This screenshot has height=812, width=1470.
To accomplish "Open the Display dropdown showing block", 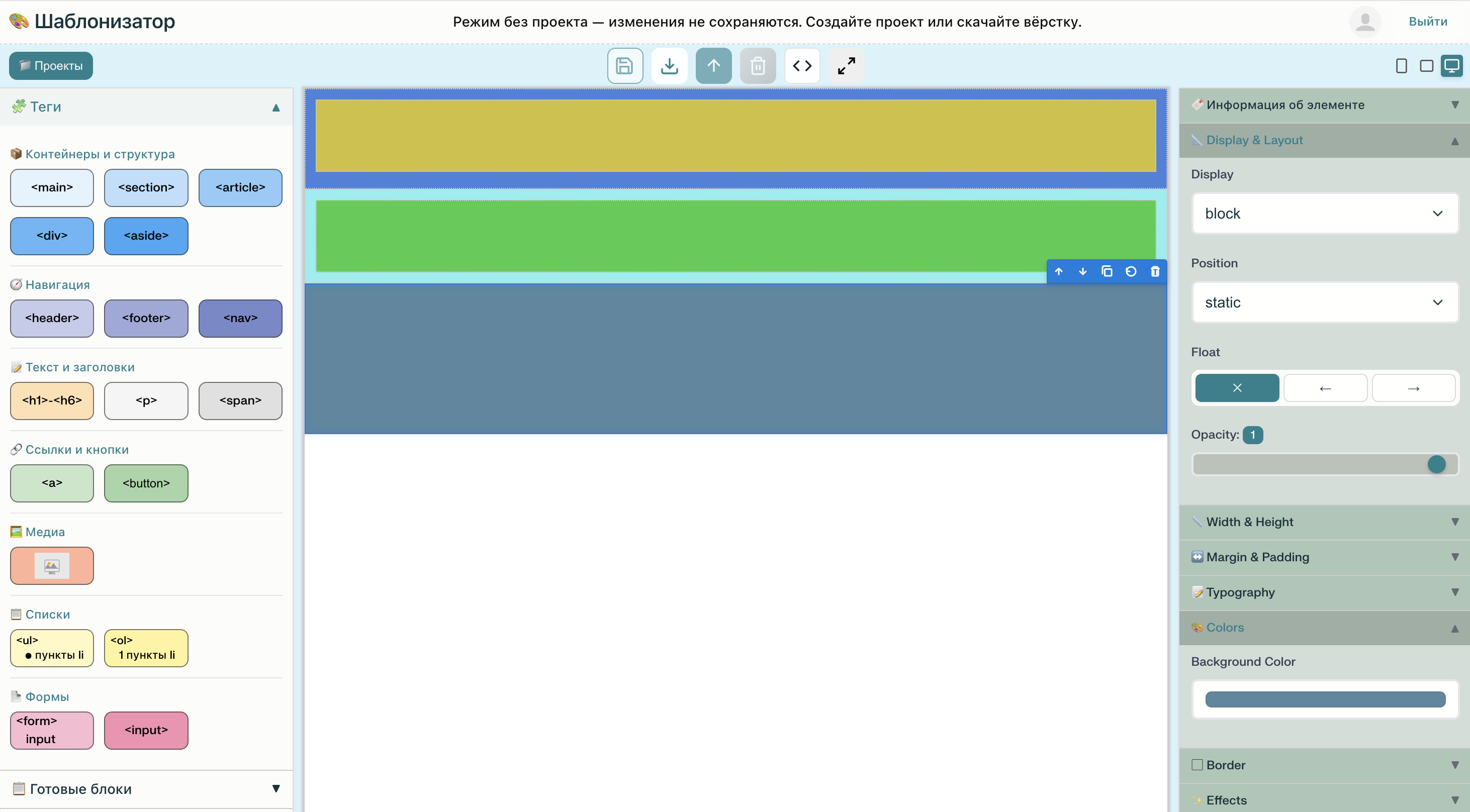I will click(1325, 213).
